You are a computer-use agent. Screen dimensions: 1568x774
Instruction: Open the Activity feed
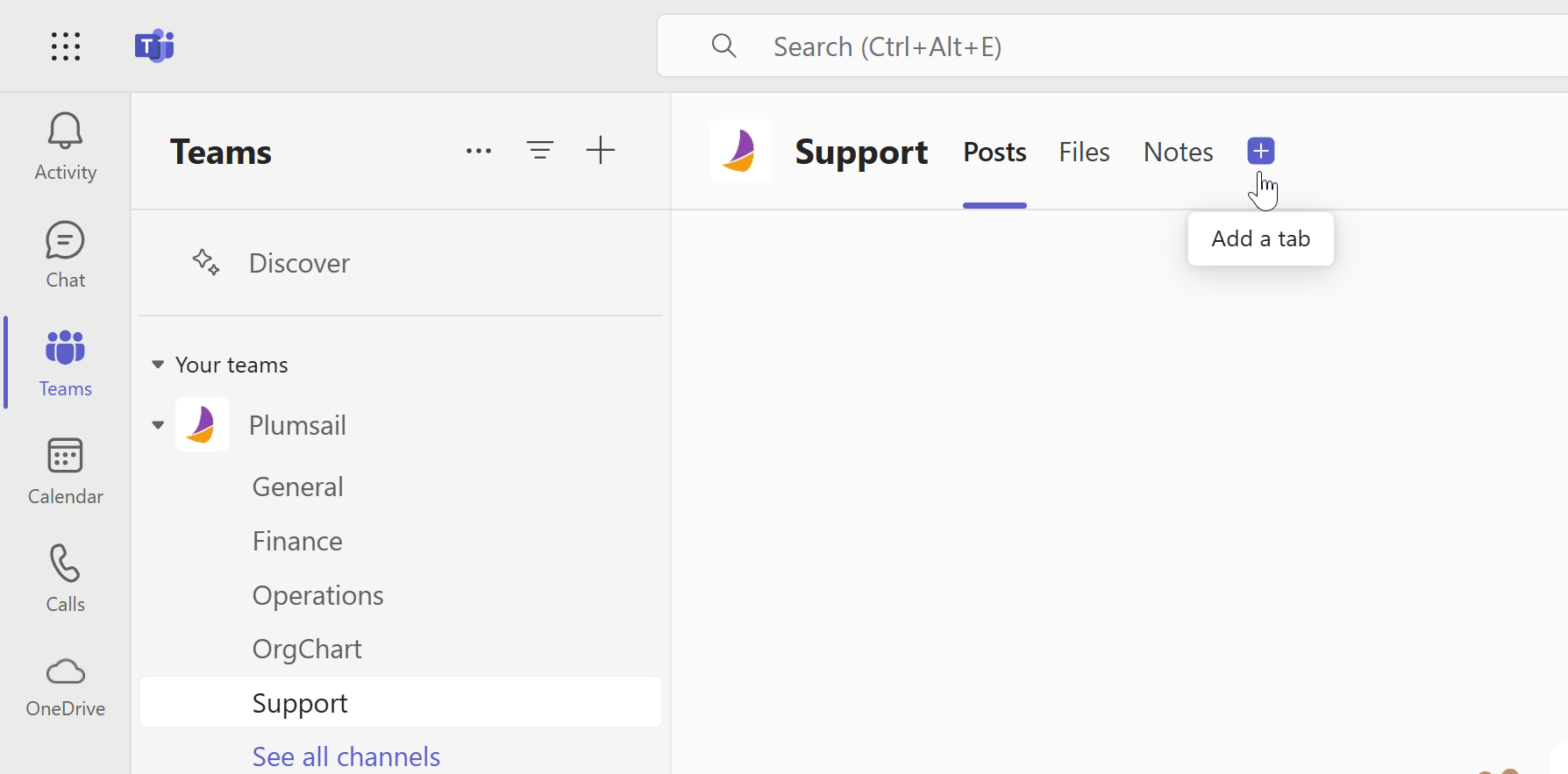66,147
